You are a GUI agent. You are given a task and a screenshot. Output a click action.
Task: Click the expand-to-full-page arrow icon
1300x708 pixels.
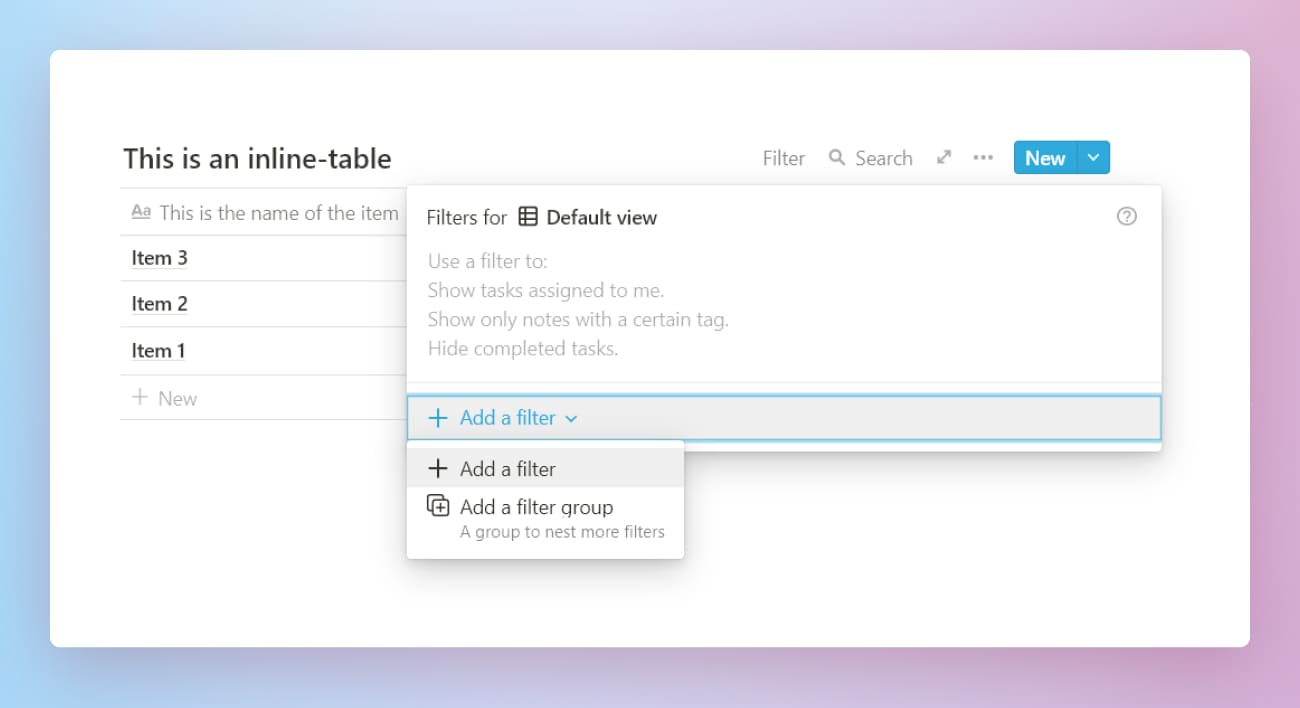943,157
